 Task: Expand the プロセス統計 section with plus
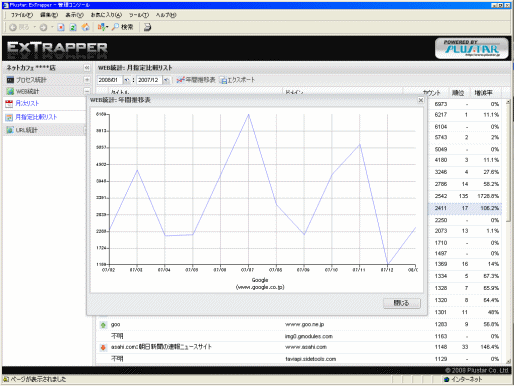coord(87,80)
